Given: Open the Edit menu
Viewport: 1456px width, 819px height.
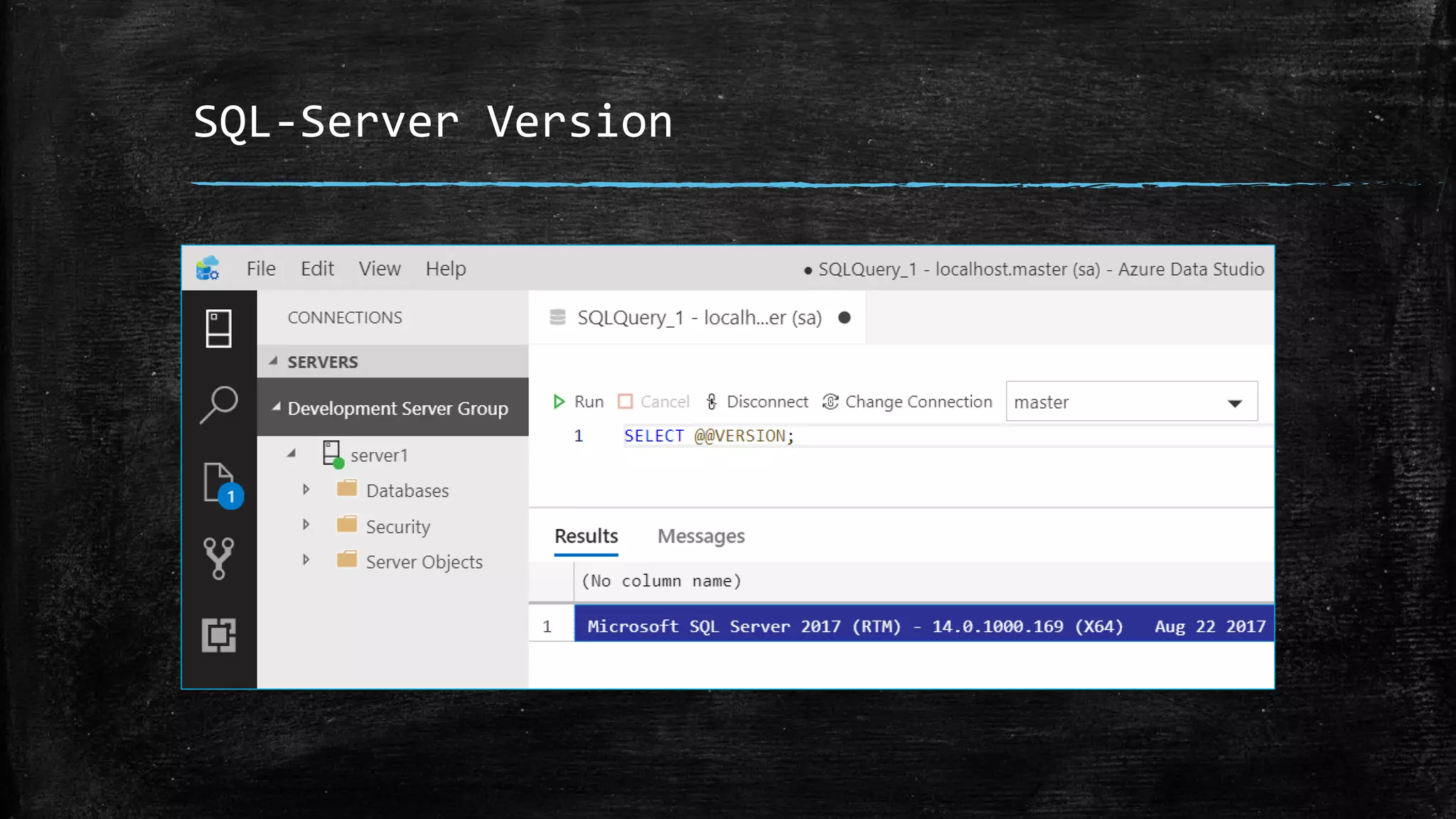Looking at the screenshot, I should click(x=317, y=269).
